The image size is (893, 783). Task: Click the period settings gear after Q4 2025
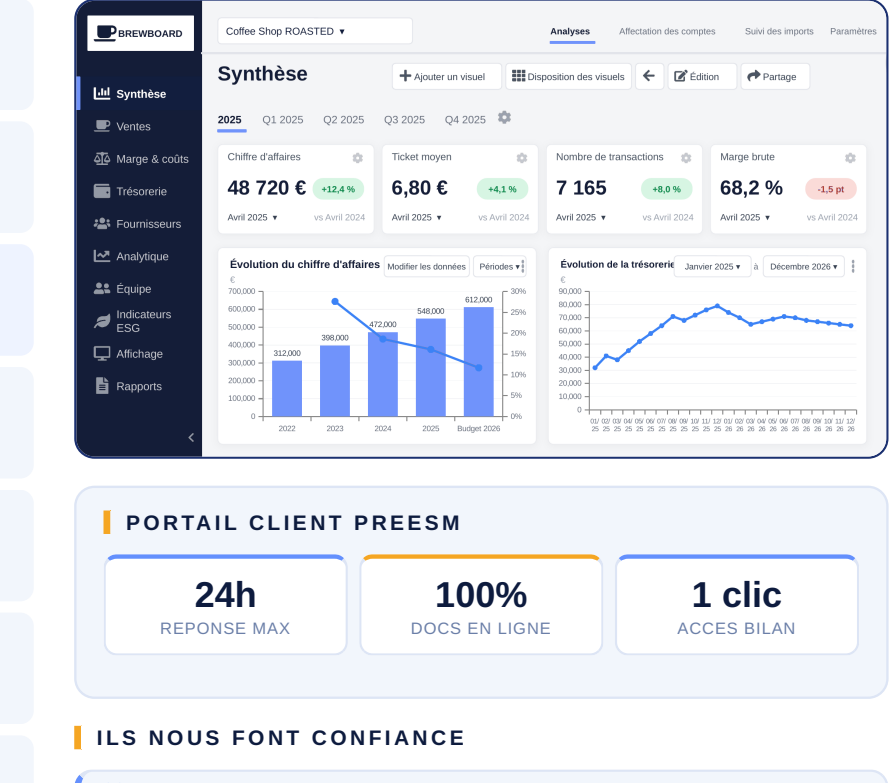[504, 118]
